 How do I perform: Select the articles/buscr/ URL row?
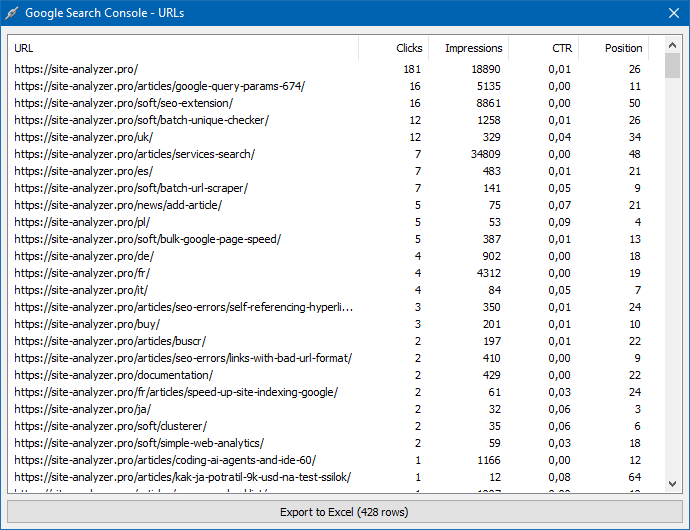(327, 341)
